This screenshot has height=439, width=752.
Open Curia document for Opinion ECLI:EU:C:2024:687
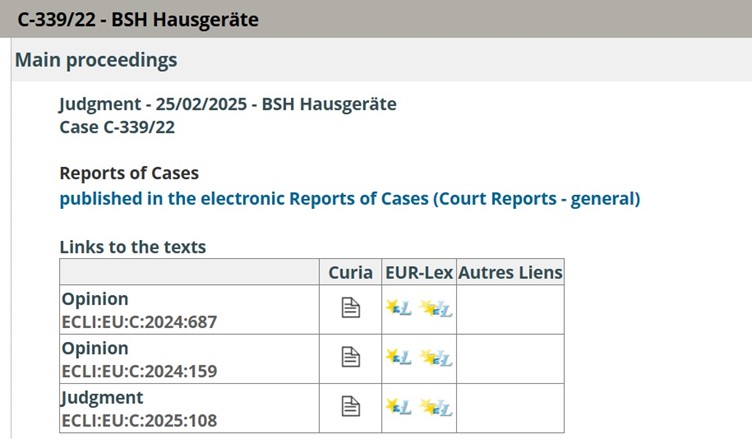tap(350, 308)
